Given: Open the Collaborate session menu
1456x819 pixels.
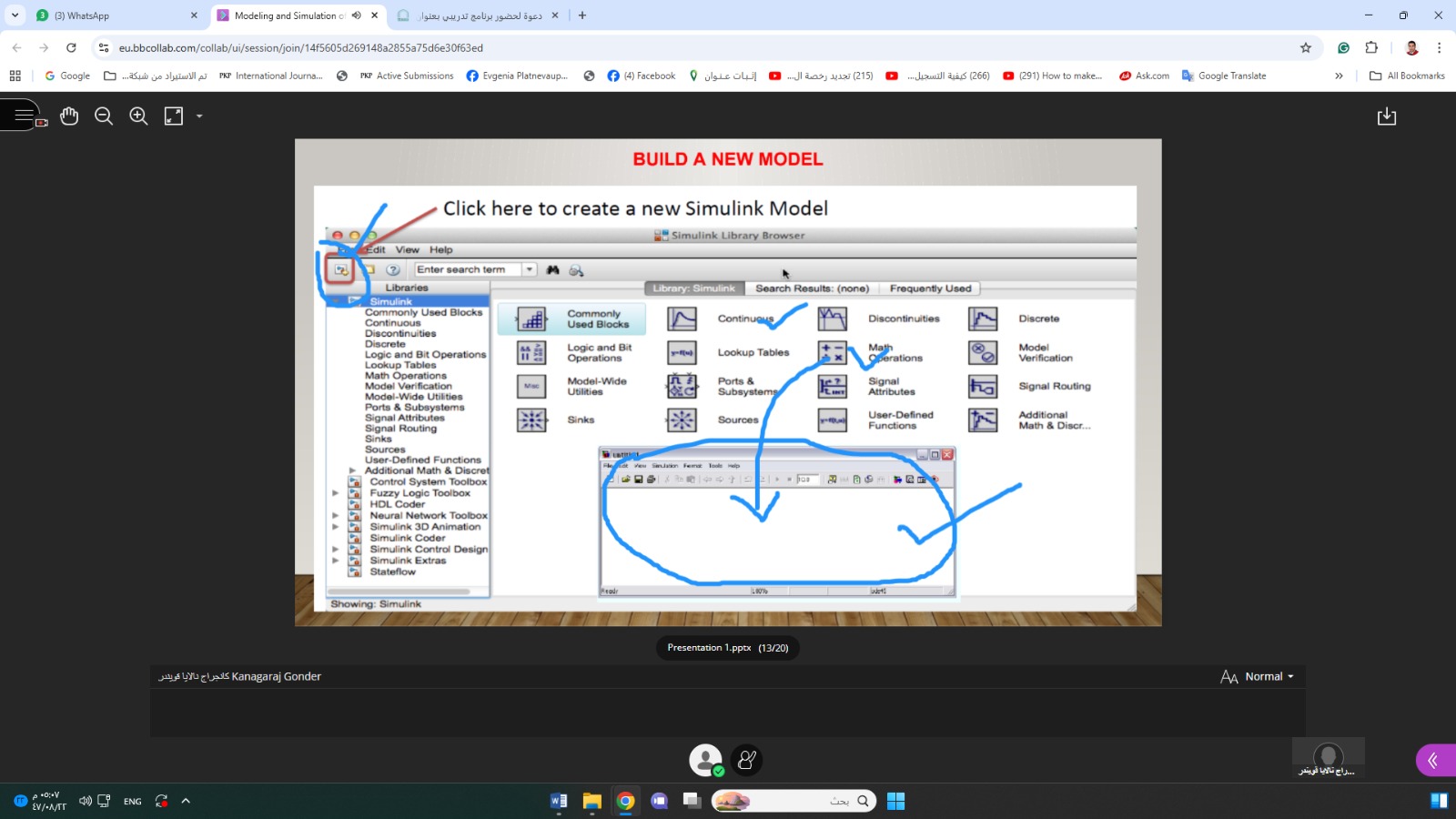Looking at the screenshot, I should tap(24, 116).
